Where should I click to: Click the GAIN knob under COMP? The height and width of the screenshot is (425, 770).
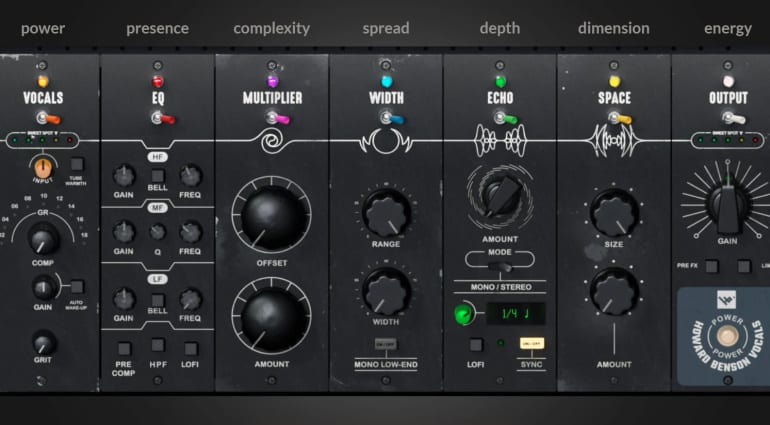coord(44,288)
